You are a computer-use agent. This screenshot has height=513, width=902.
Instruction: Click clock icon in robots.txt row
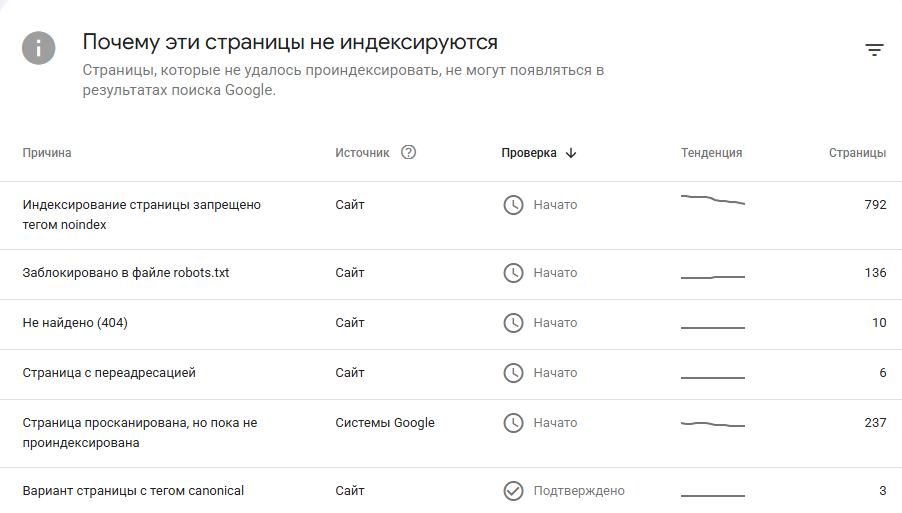[x=513, y=273]
